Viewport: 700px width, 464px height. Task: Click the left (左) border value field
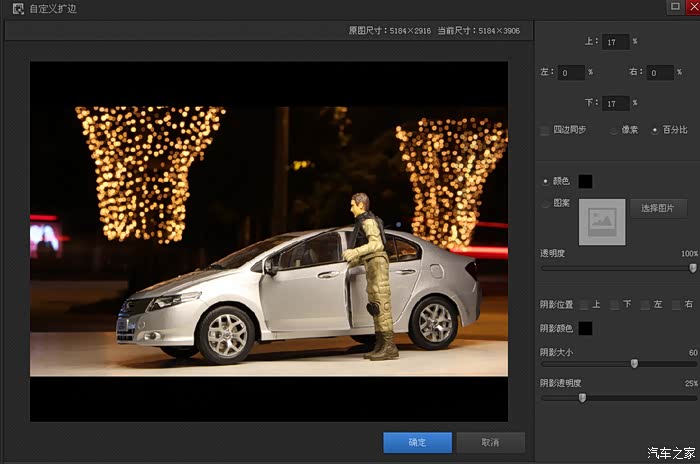(x=571, y=73)
